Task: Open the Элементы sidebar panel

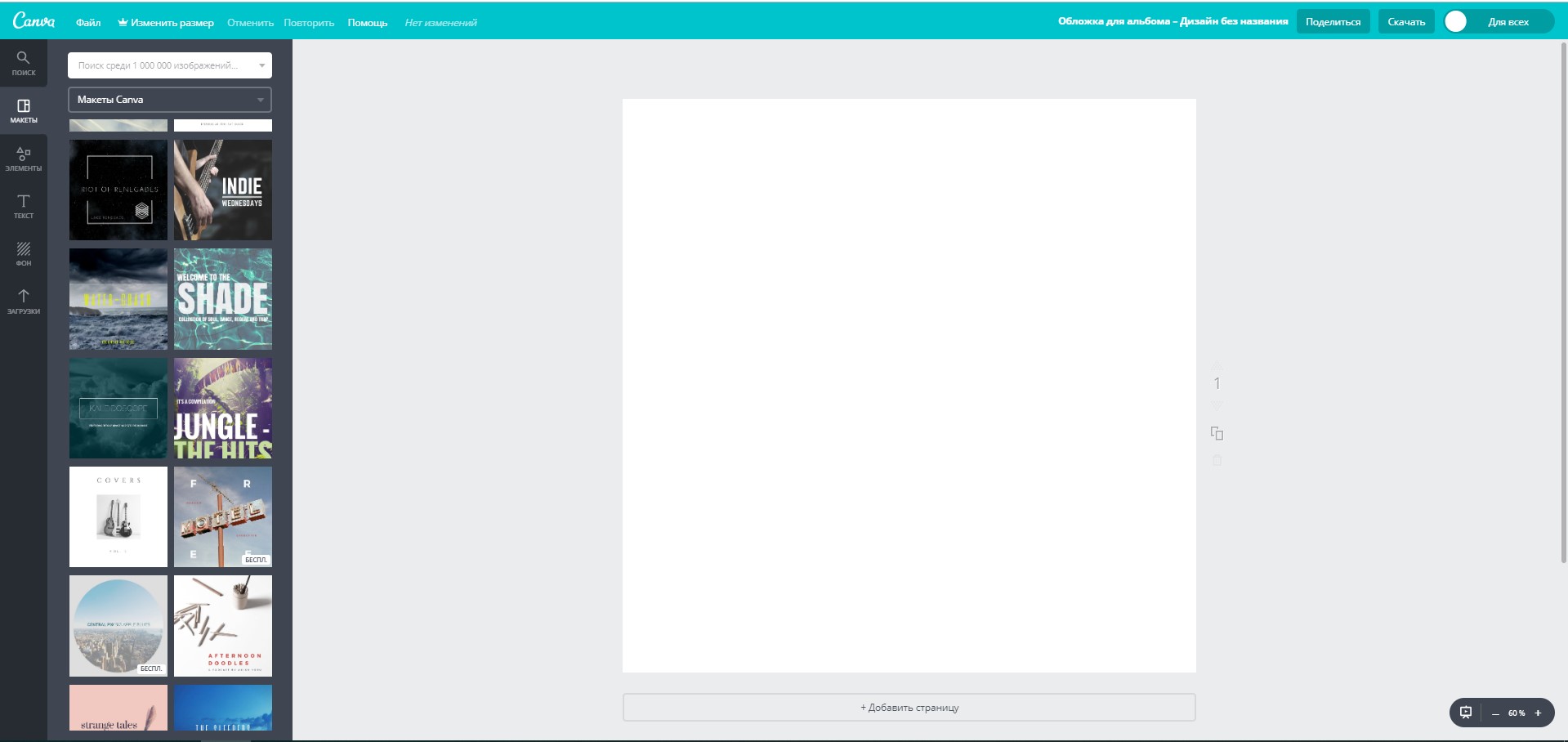Action: [23, 159]
